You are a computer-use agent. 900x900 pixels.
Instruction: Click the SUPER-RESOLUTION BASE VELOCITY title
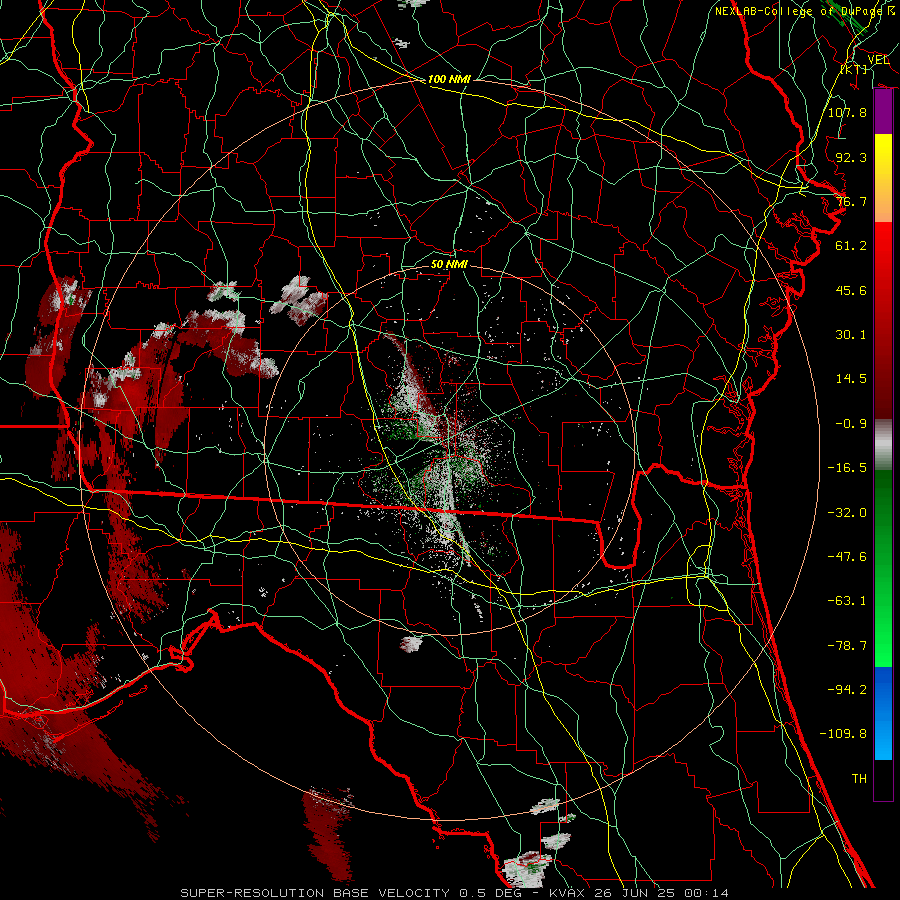pyautogui.click(x=315, y=893)
